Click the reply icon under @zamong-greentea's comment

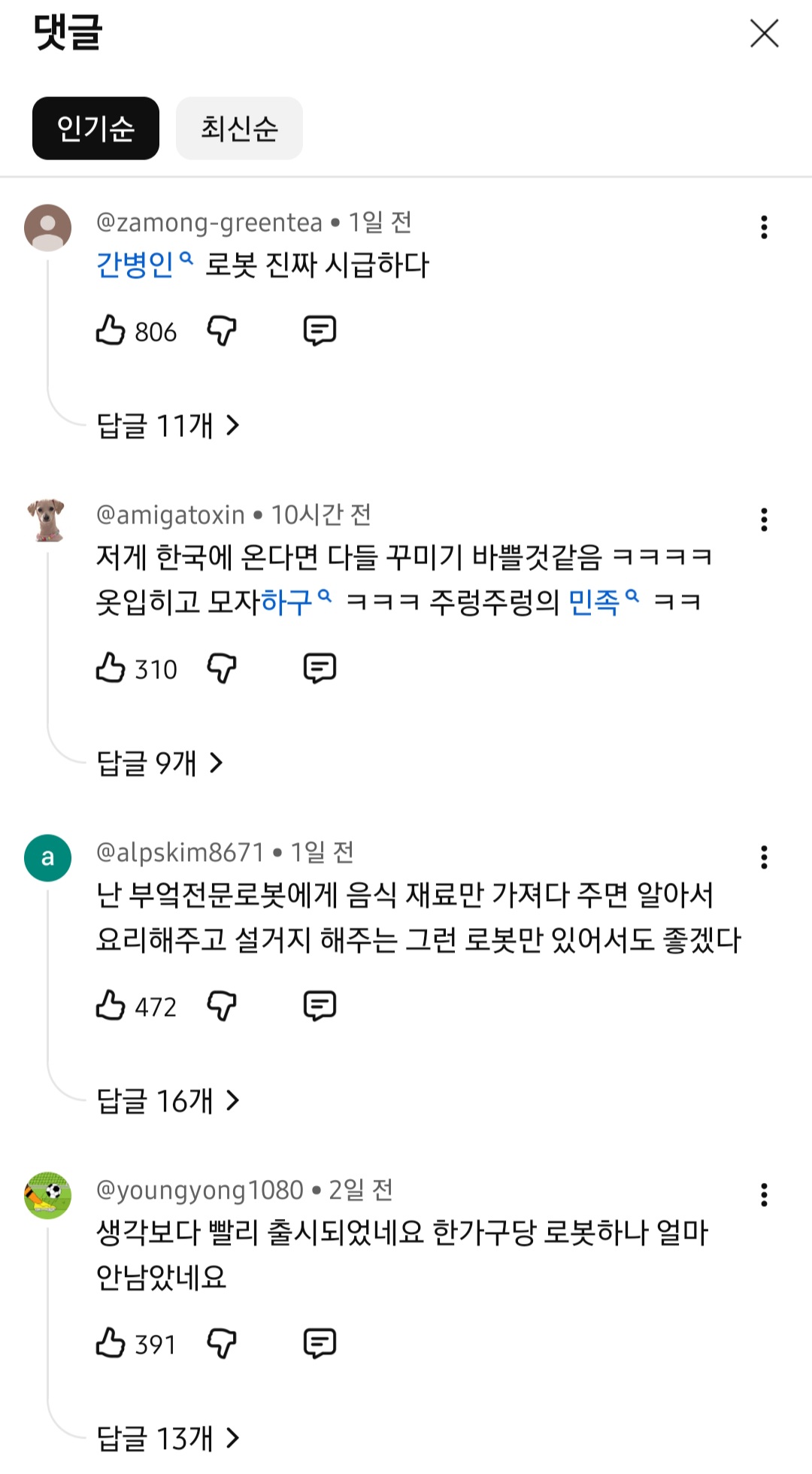[x=320, y=331]
